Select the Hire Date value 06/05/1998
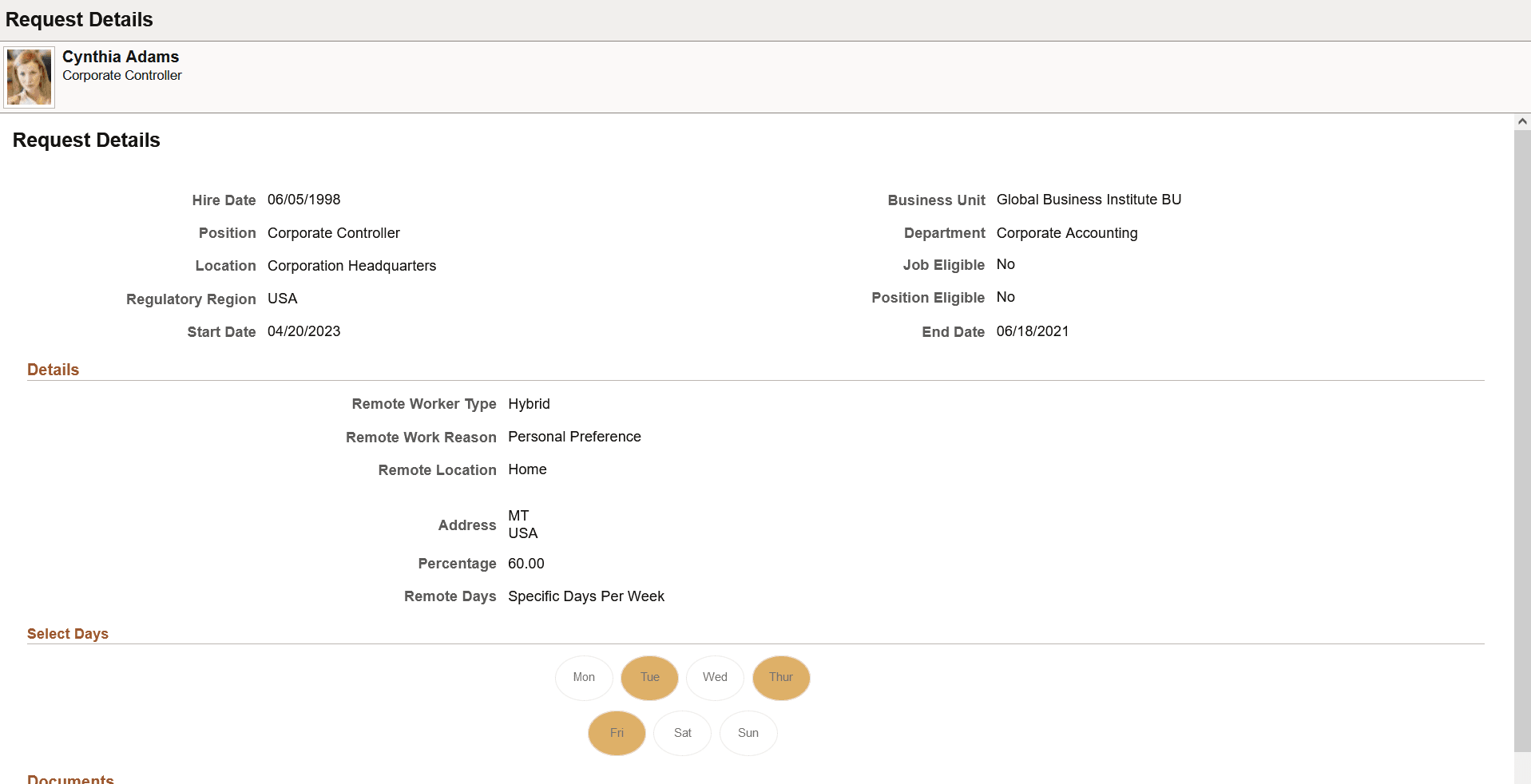 click(x=303, y=200)
